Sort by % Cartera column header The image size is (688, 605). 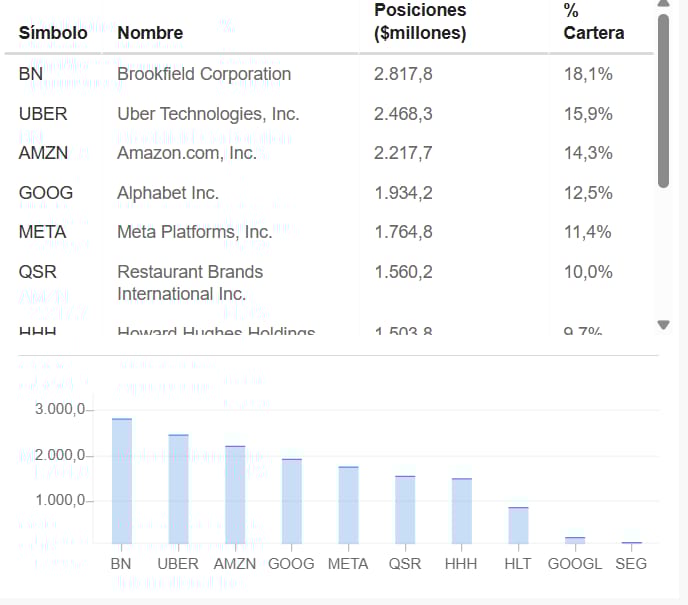594,21
